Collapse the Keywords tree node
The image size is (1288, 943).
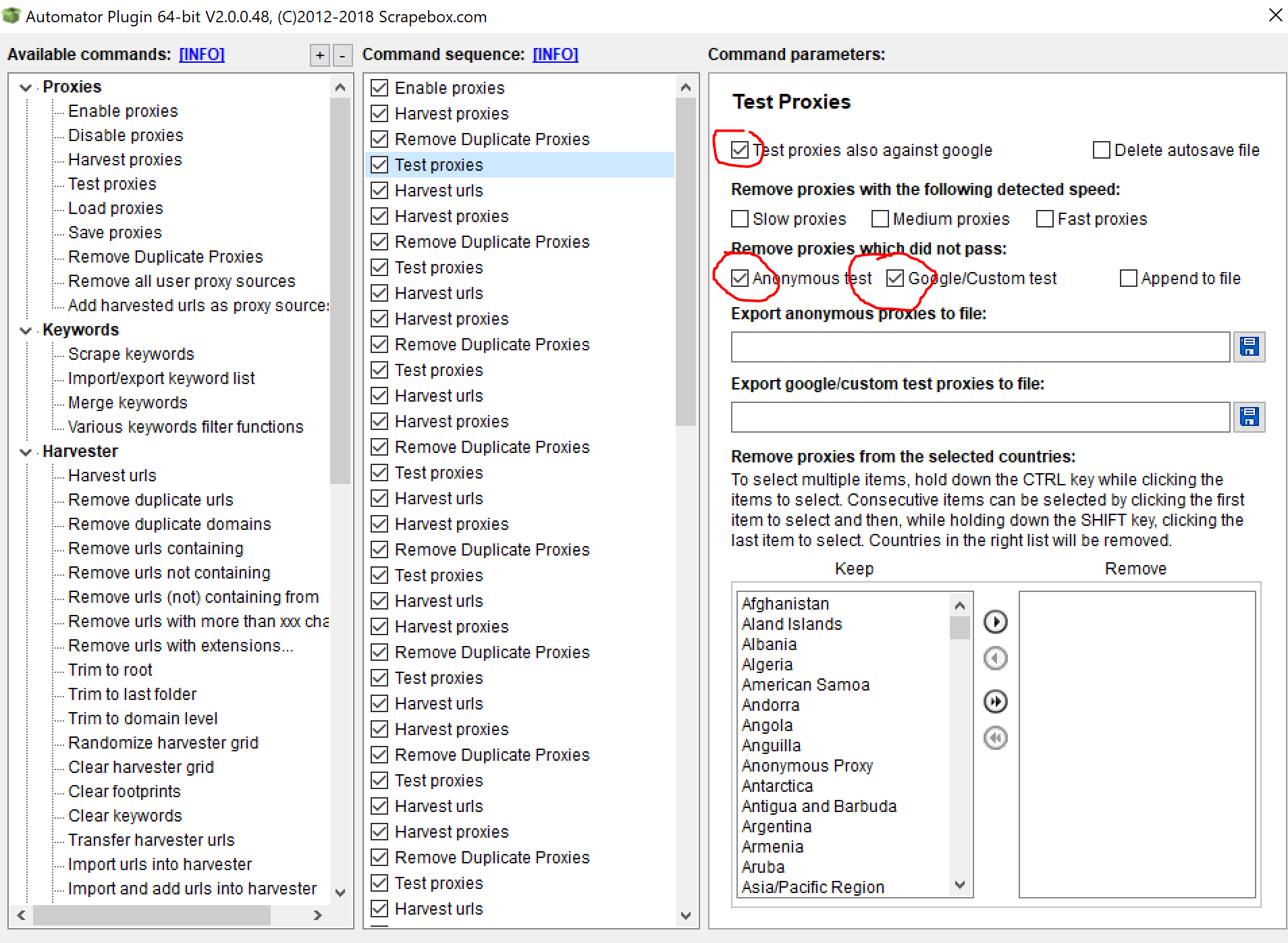26,330
